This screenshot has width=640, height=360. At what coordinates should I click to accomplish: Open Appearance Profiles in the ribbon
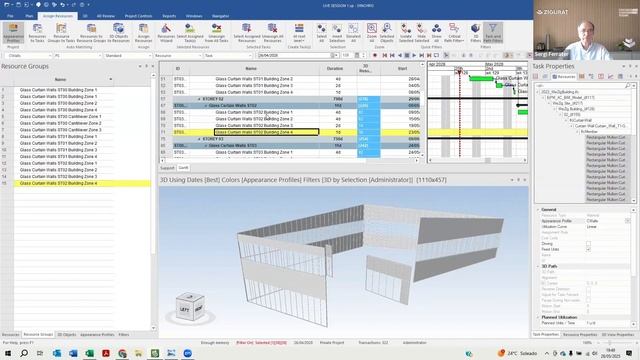[x=13, y=33]
